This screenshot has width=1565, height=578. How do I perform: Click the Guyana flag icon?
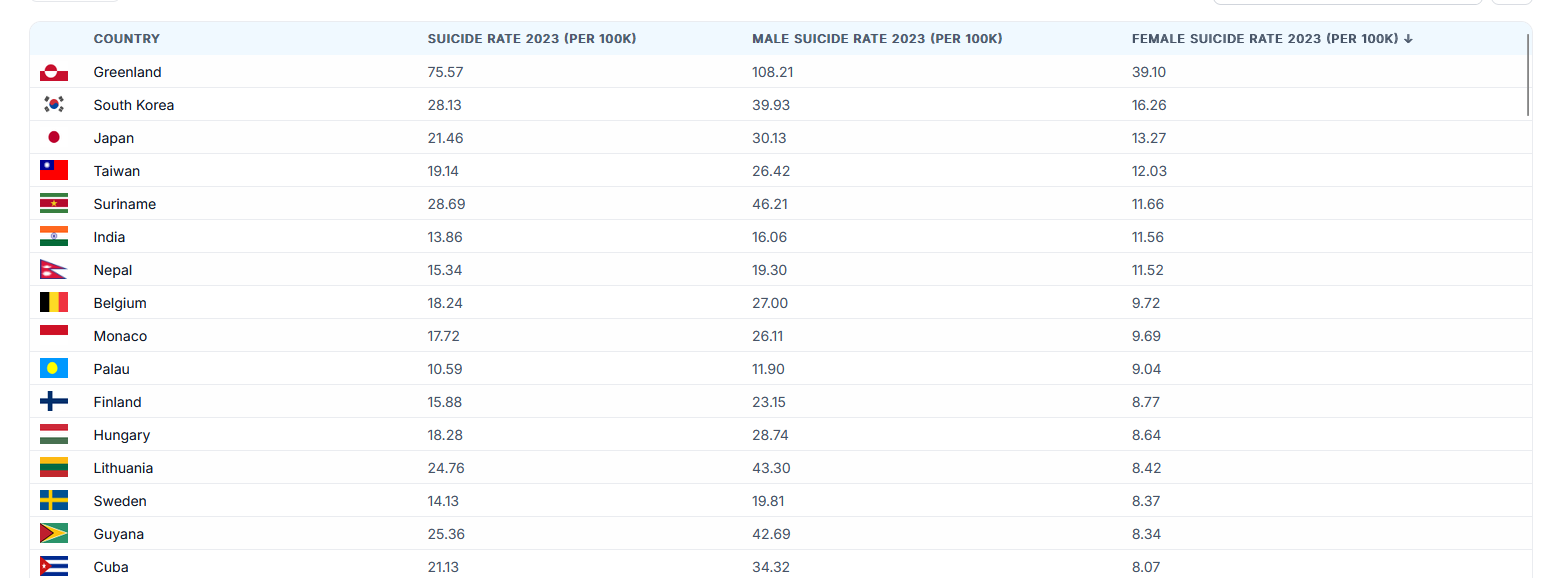(x=54, y=534)
